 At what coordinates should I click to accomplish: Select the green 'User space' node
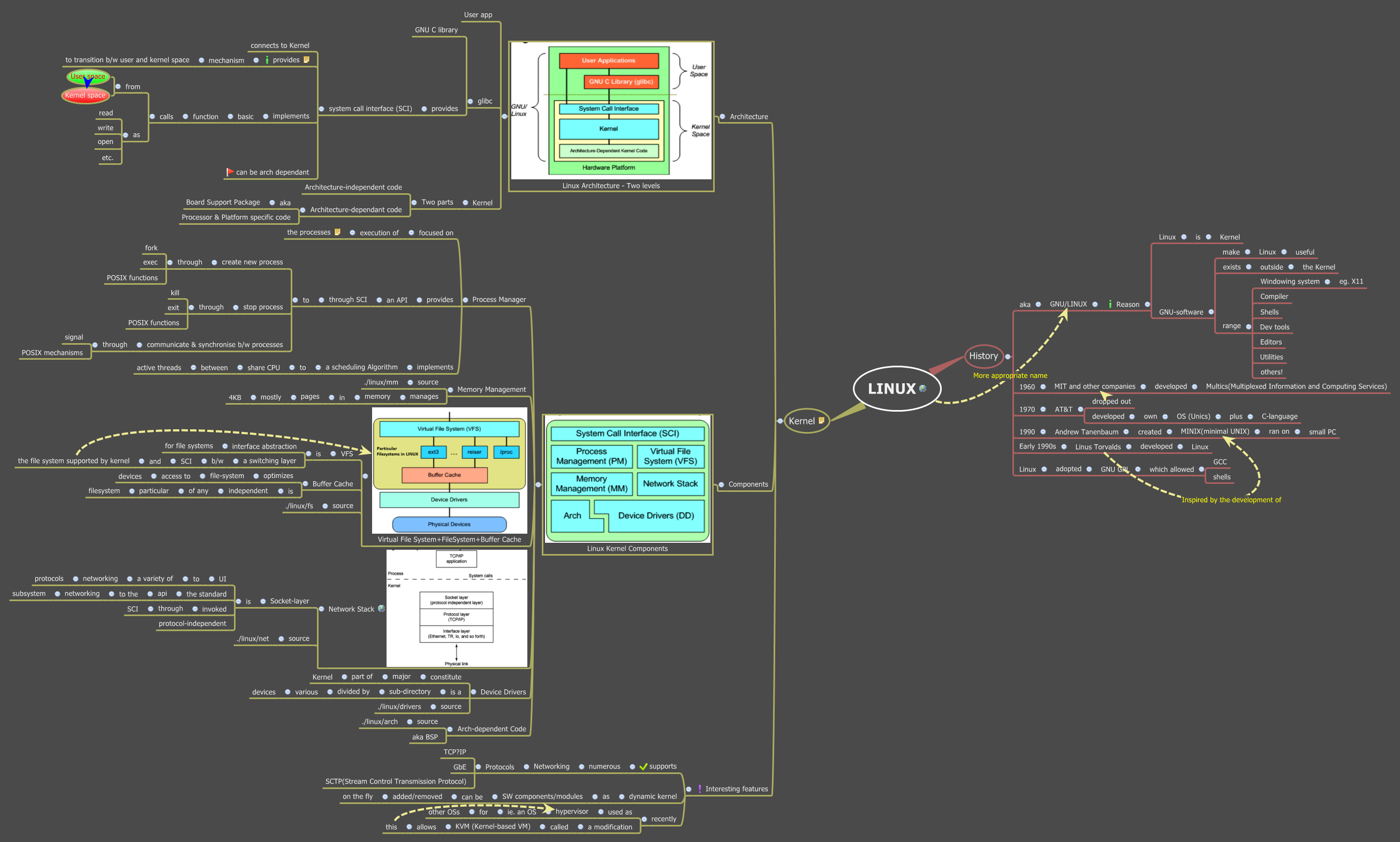pos(88,77)
